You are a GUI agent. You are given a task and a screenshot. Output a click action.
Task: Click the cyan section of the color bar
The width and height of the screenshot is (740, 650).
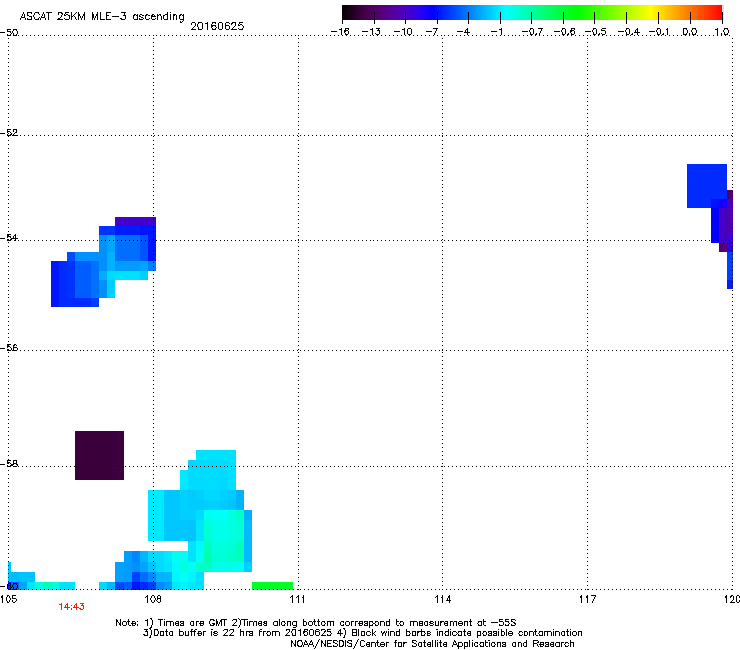coord(507,13)
